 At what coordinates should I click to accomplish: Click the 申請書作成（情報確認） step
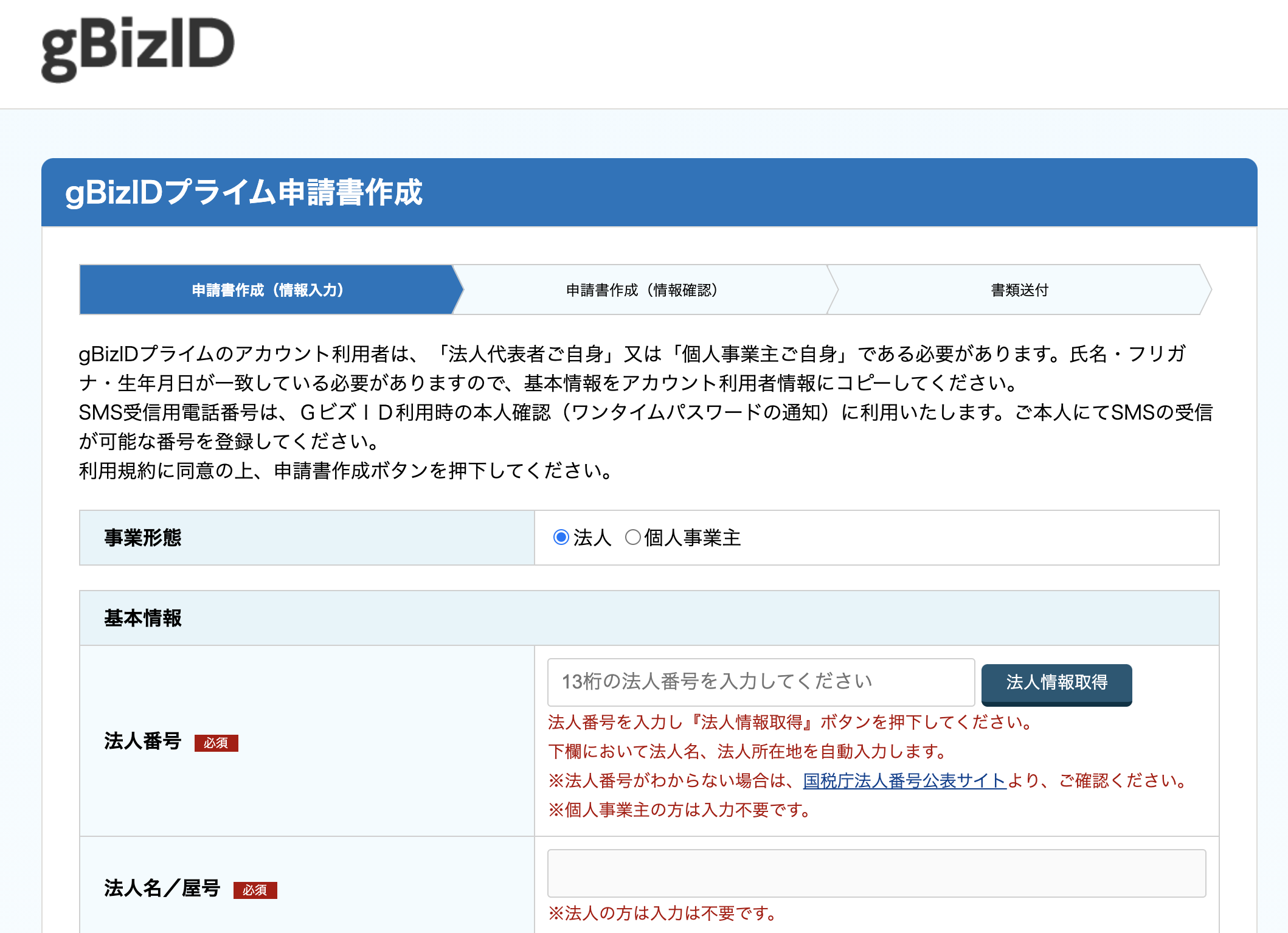642,290
